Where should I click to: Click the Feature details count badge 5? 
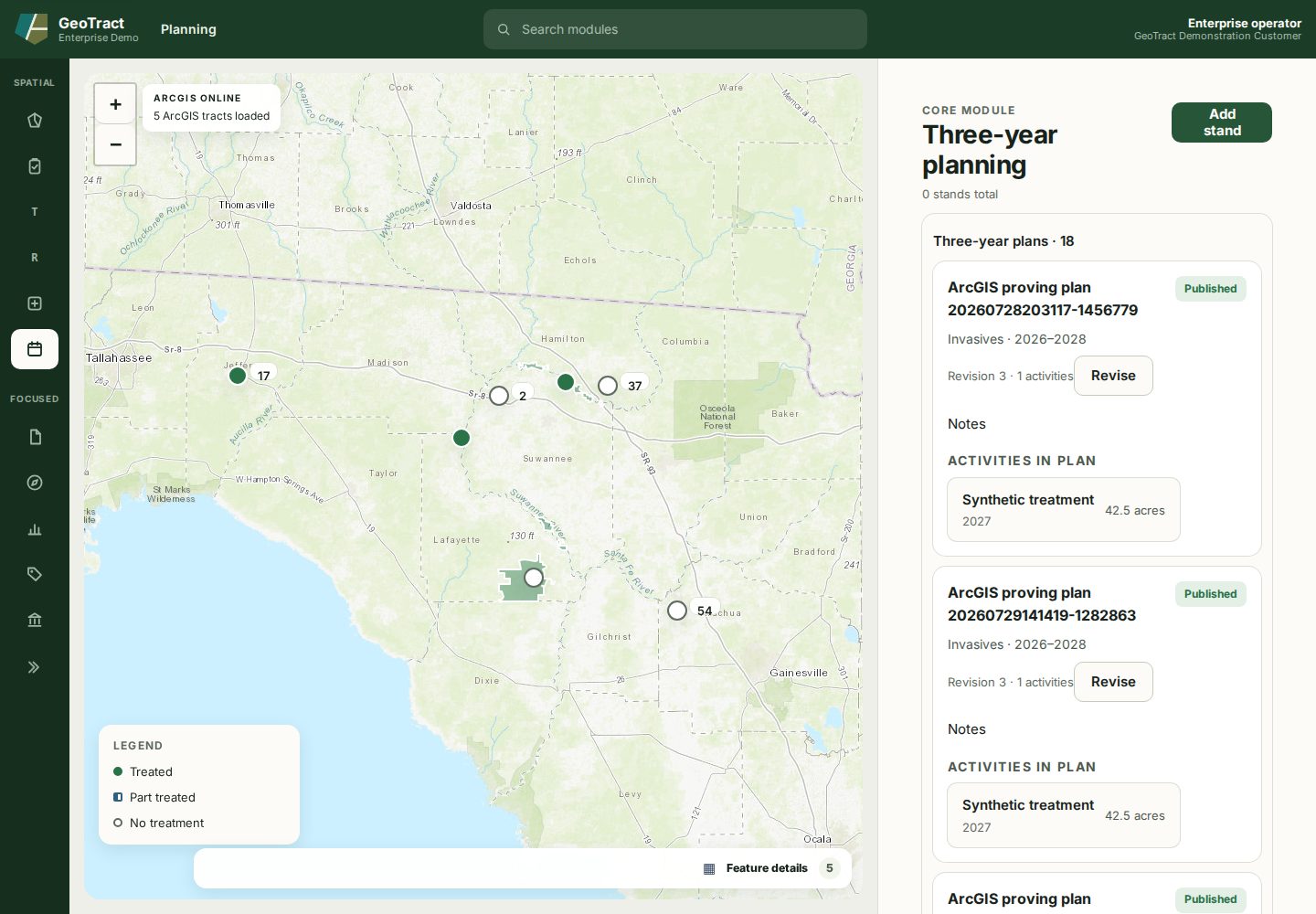pyautogui.click(x=829, y=868)
